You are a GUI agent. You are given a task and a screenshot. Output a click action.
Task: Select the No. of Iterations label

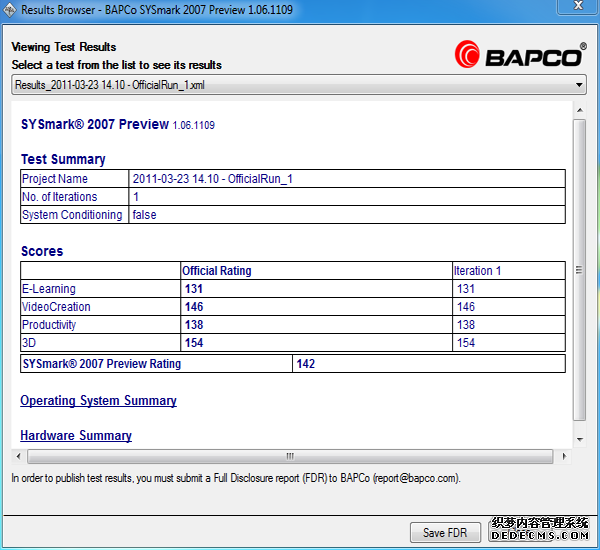59,197
